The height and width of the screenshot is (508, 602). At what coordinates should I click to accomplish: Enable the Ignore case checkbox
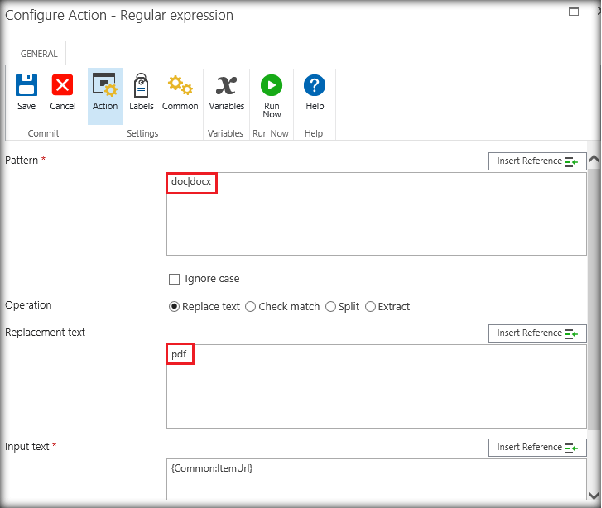174,279
